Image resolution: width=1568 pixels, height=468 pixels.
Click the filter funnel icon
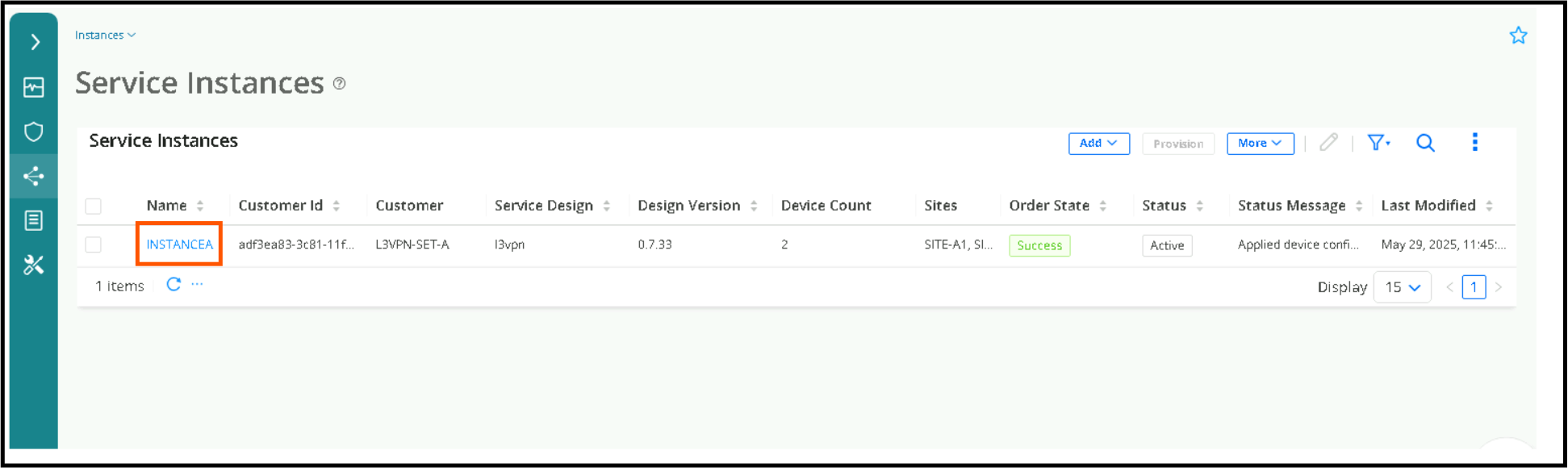pyautogui.click(x=1378, y=143)
